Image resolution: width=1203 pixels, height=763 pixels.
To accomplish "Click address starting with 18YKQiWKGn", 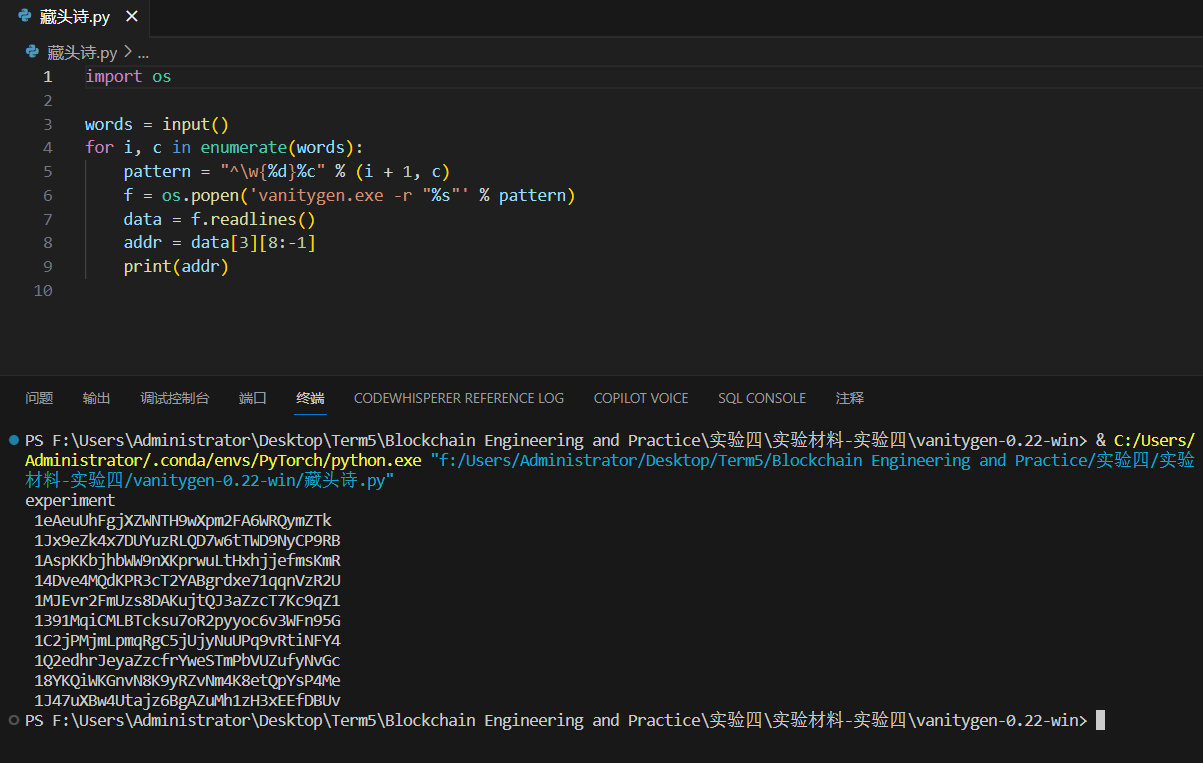I will coord(187,680).
